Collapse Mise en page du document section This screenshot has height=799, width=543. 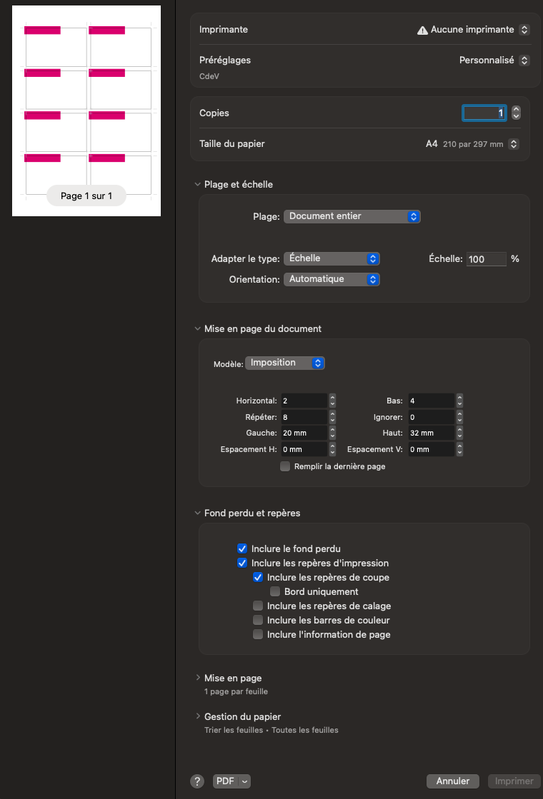(x=197, y=329)
